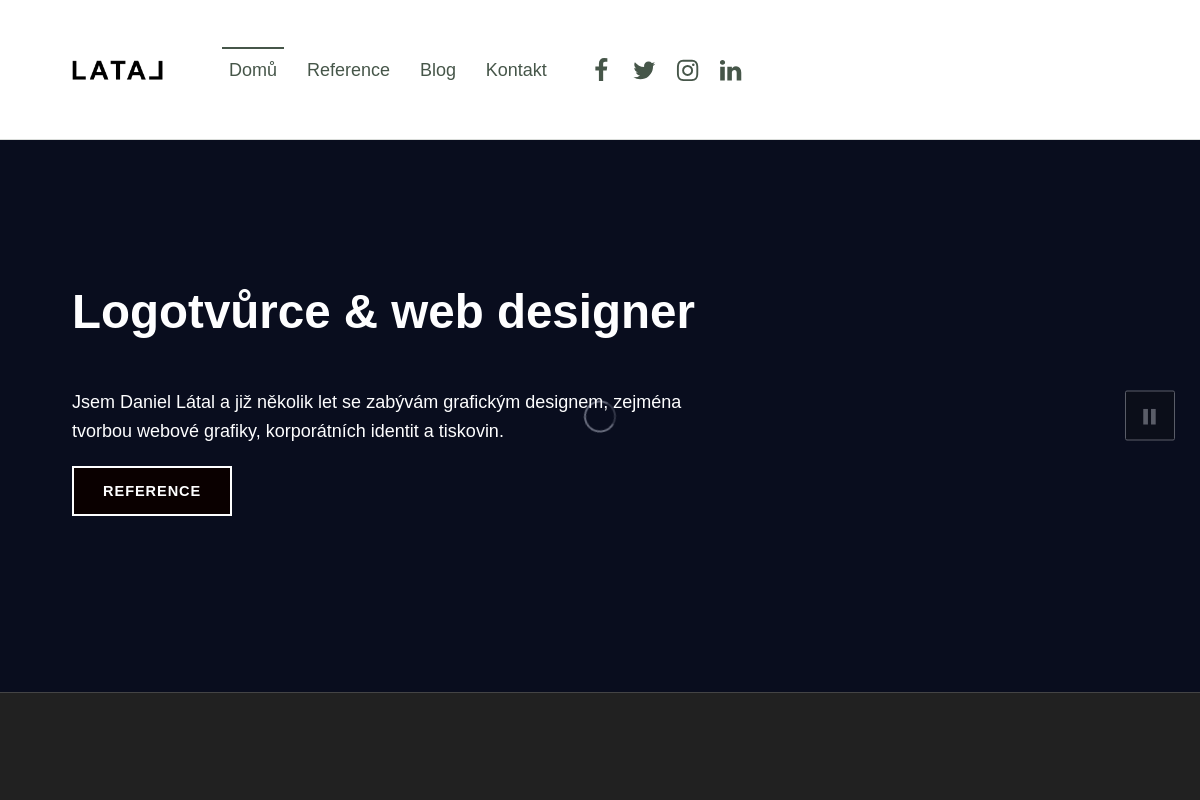Open Reference in the top navigation
This screenshot has height=800, width=1200.
[x=348, y=70]
